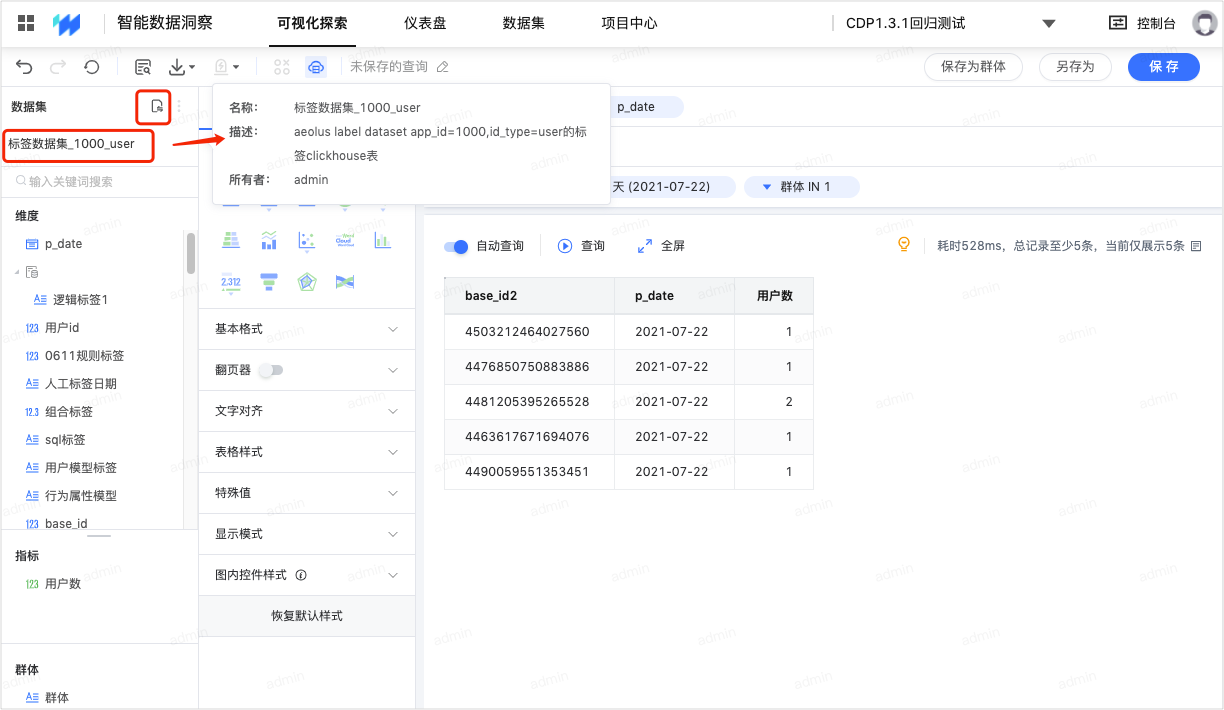Select the metric card 2,312 chart type

[230, 282]
